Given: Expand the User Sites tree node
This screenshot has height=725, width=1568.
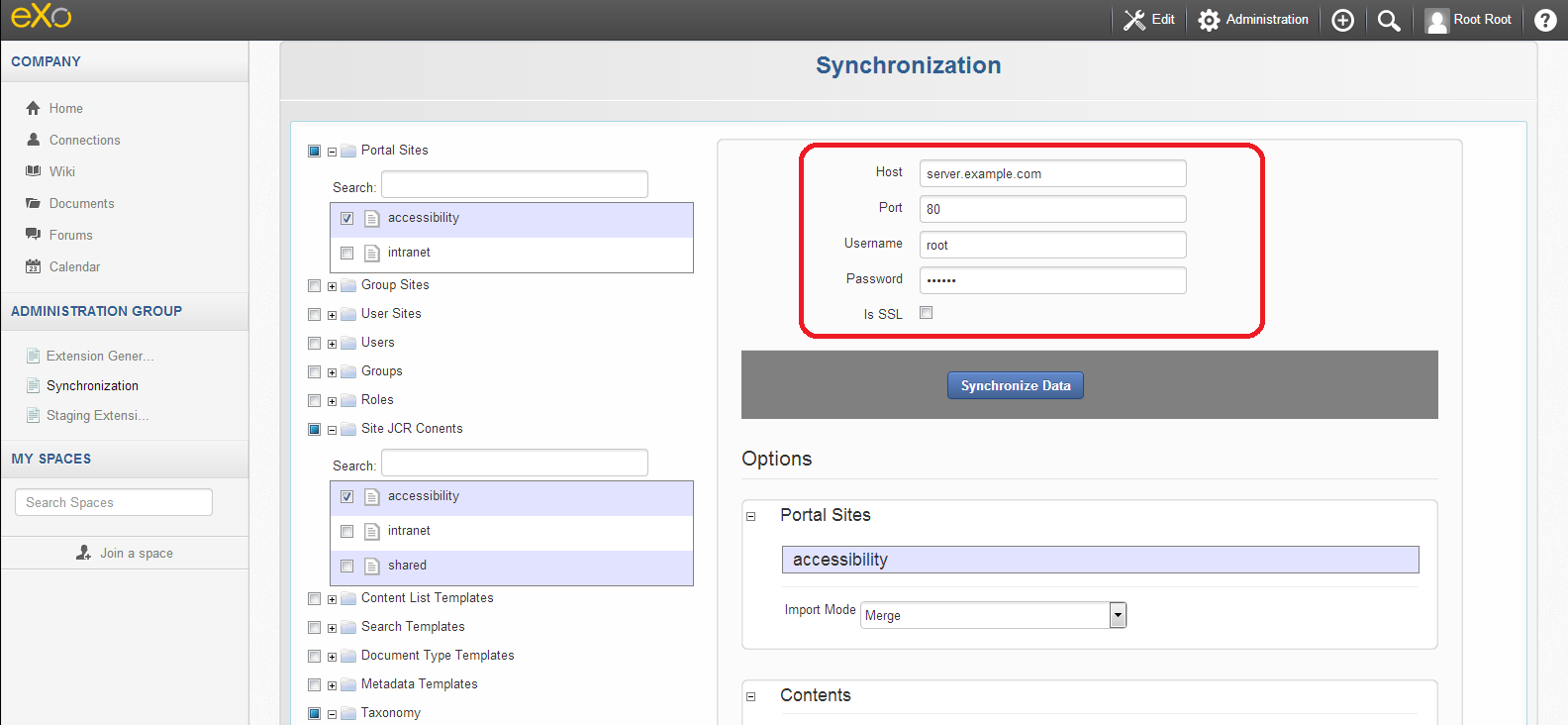Looking at the screenshot, I should click(332, 315).
